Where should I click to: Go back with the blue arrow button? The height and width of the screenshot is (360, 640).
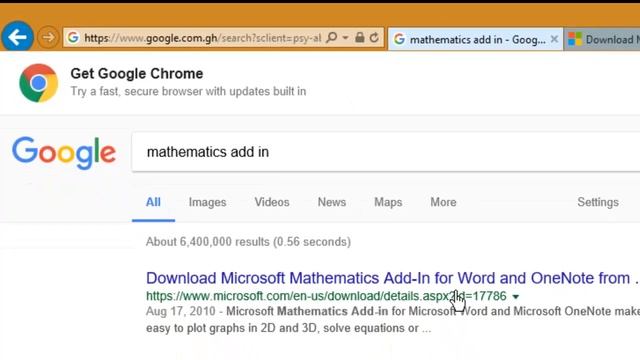[x=17, y=37]
